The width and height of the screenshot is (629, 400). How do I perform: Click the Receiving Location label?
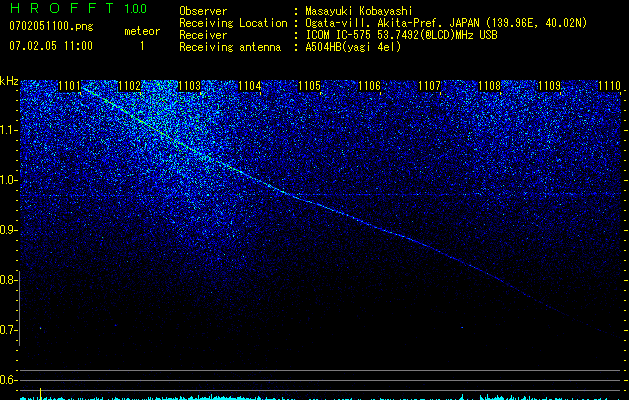(x=233, y=23)
